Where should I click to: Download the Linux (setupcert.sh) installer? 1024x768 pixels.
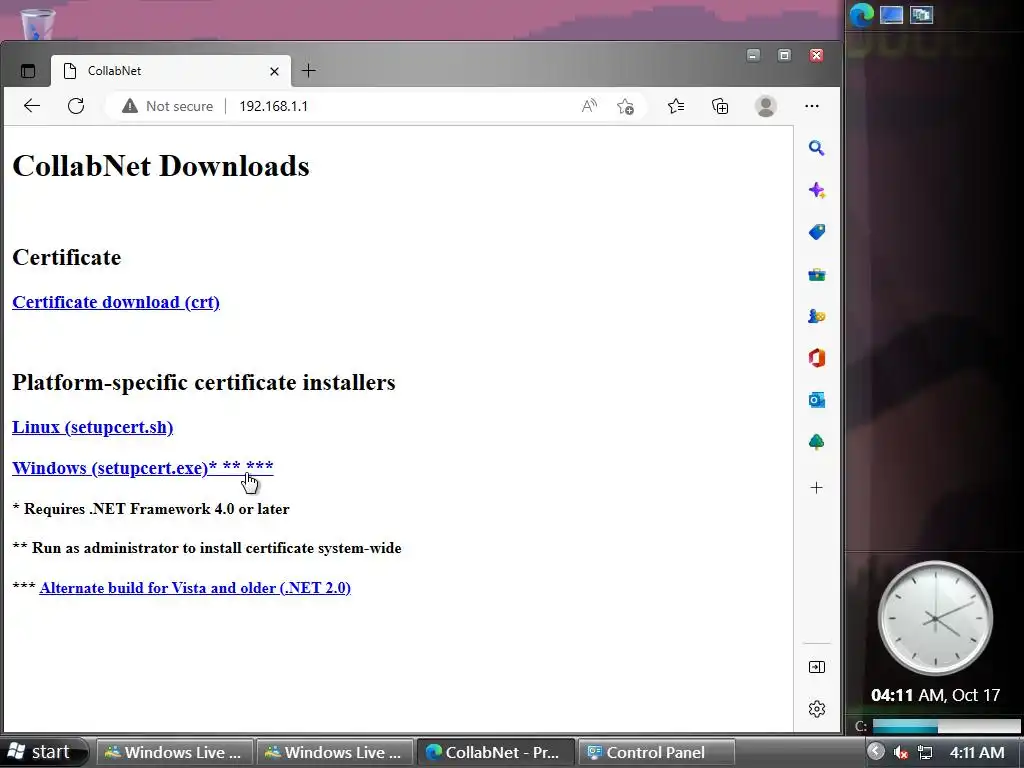[93, 427]
